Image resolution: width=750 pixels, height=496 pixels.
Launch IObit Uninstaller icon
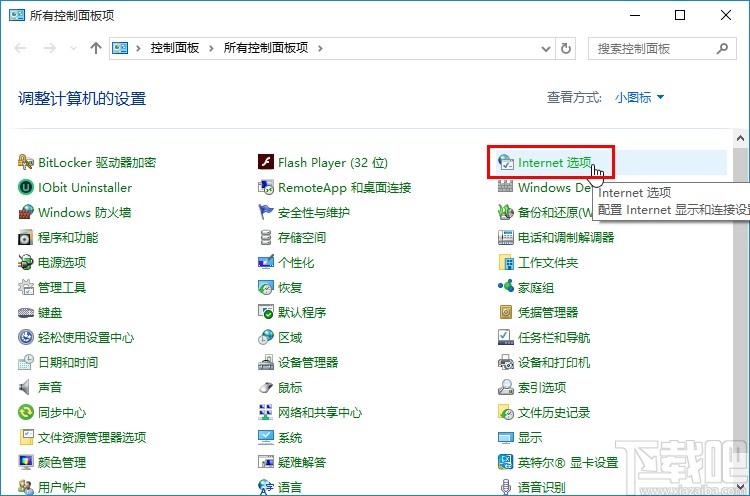(25, 187)
